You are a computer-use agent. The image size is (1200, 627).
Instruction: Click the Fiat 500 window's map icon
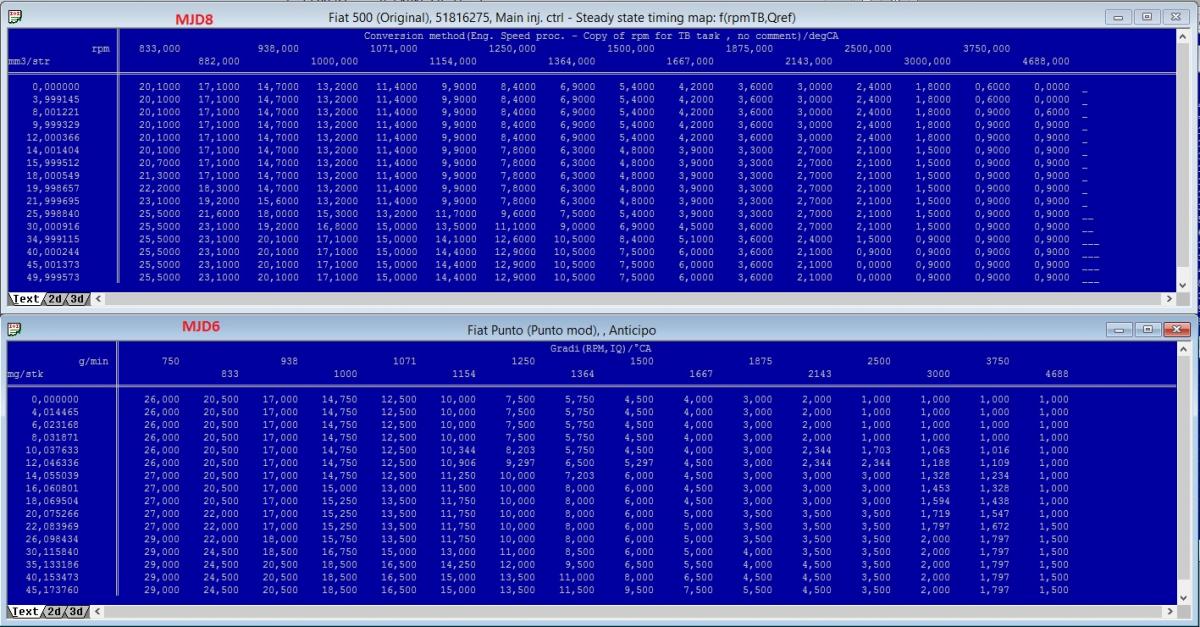[x=14, y=17]
